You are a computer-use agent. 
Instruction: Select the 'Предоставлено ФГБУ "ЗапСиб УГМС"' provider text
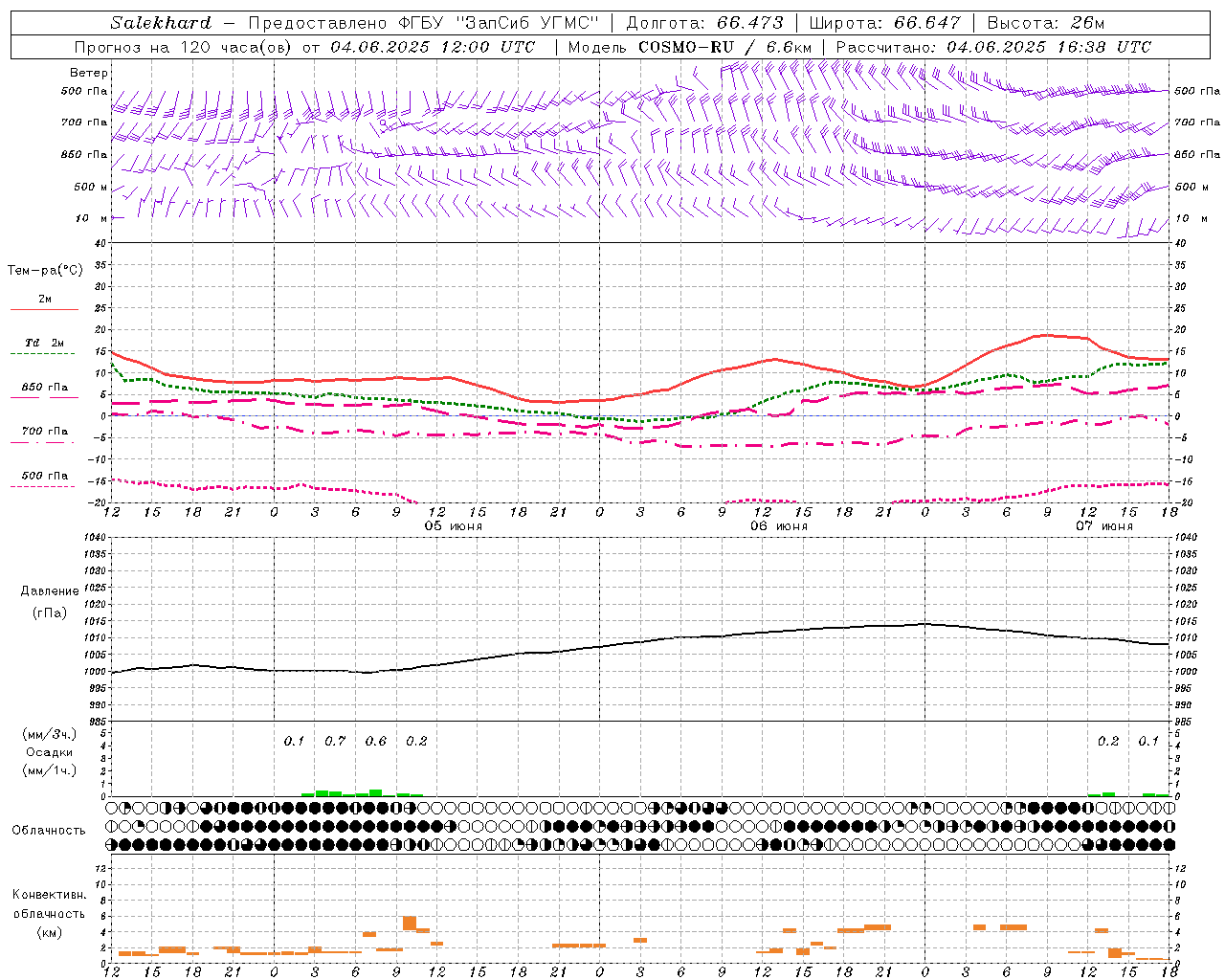point(423,23)
